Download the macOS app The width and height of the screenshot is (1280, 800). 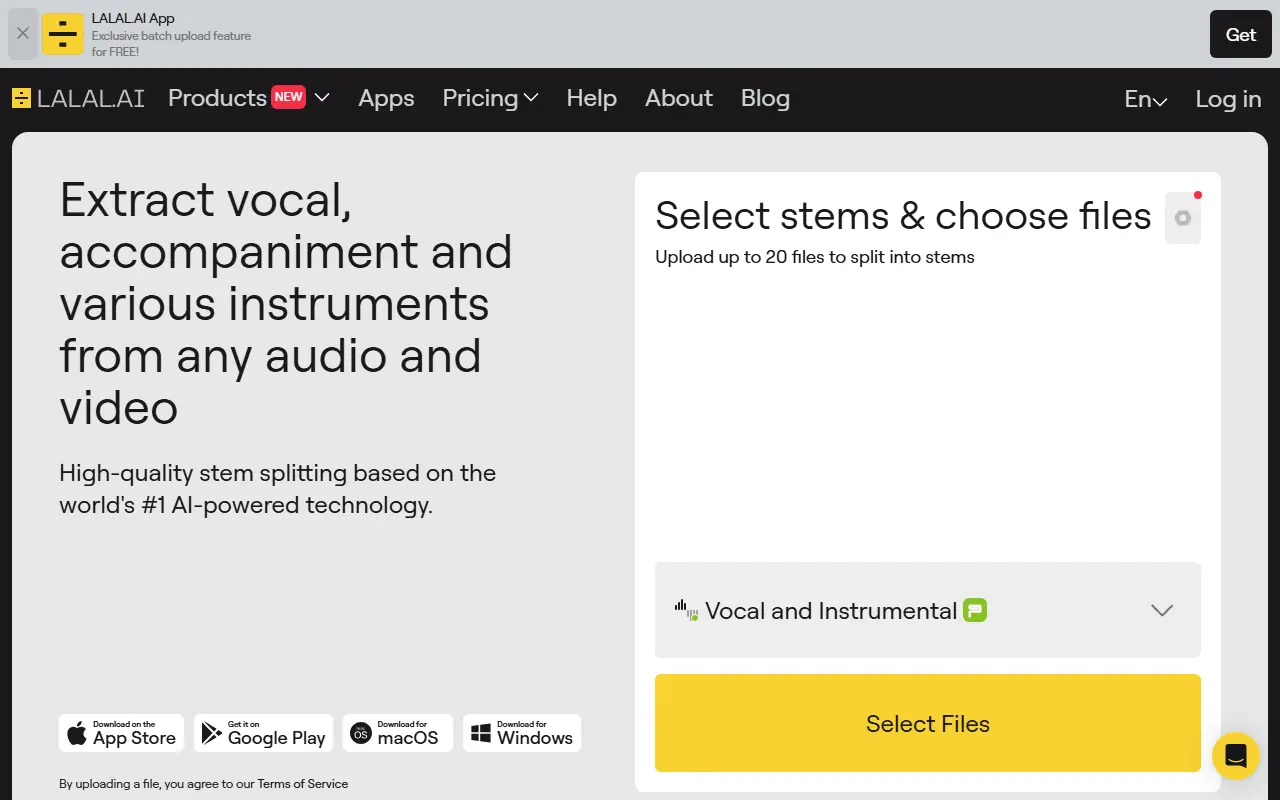397,733
